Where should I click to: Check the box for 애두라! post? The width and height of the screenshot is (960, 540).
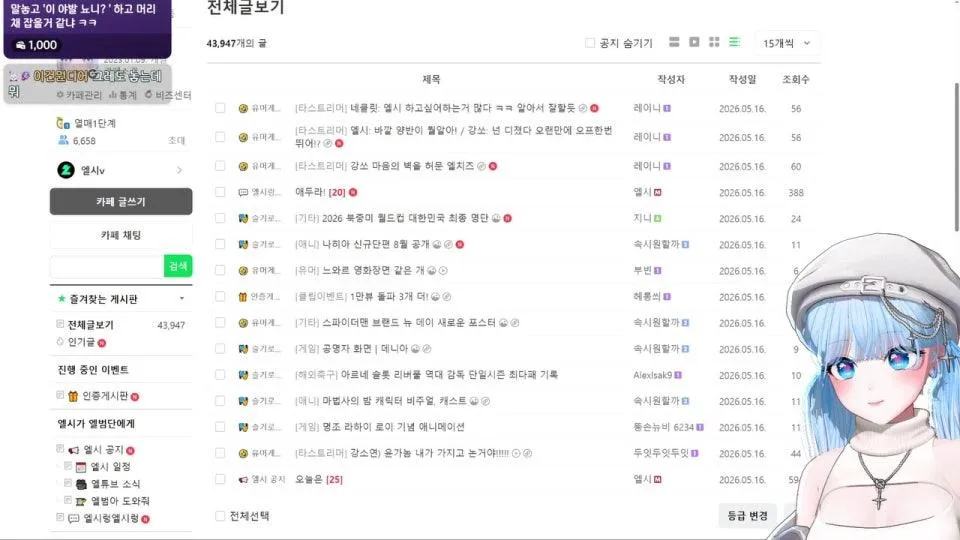(220, 192)
